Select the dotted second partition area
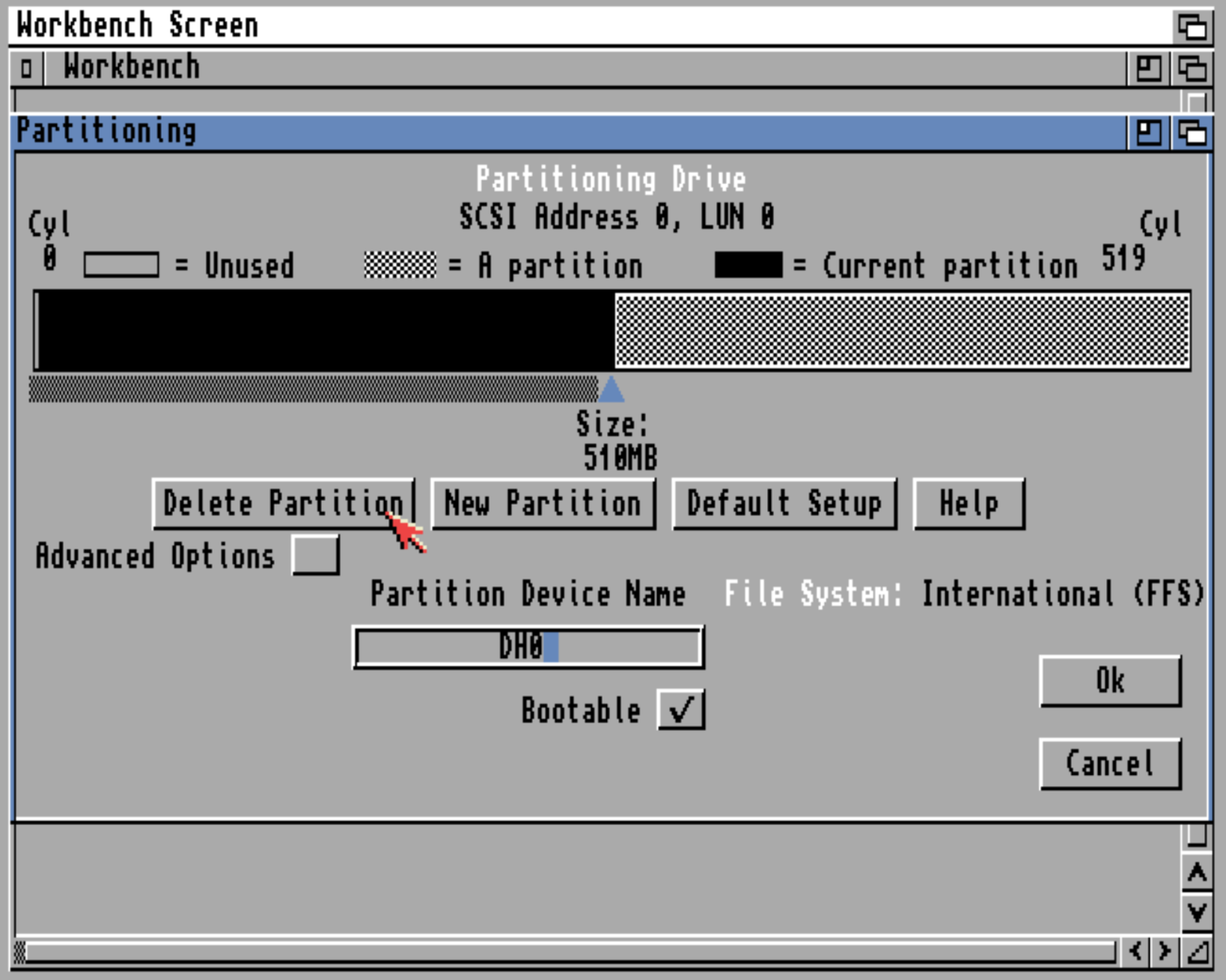Image resolution: width=1226 pixels, height=980 pixels. coord(902,330)
